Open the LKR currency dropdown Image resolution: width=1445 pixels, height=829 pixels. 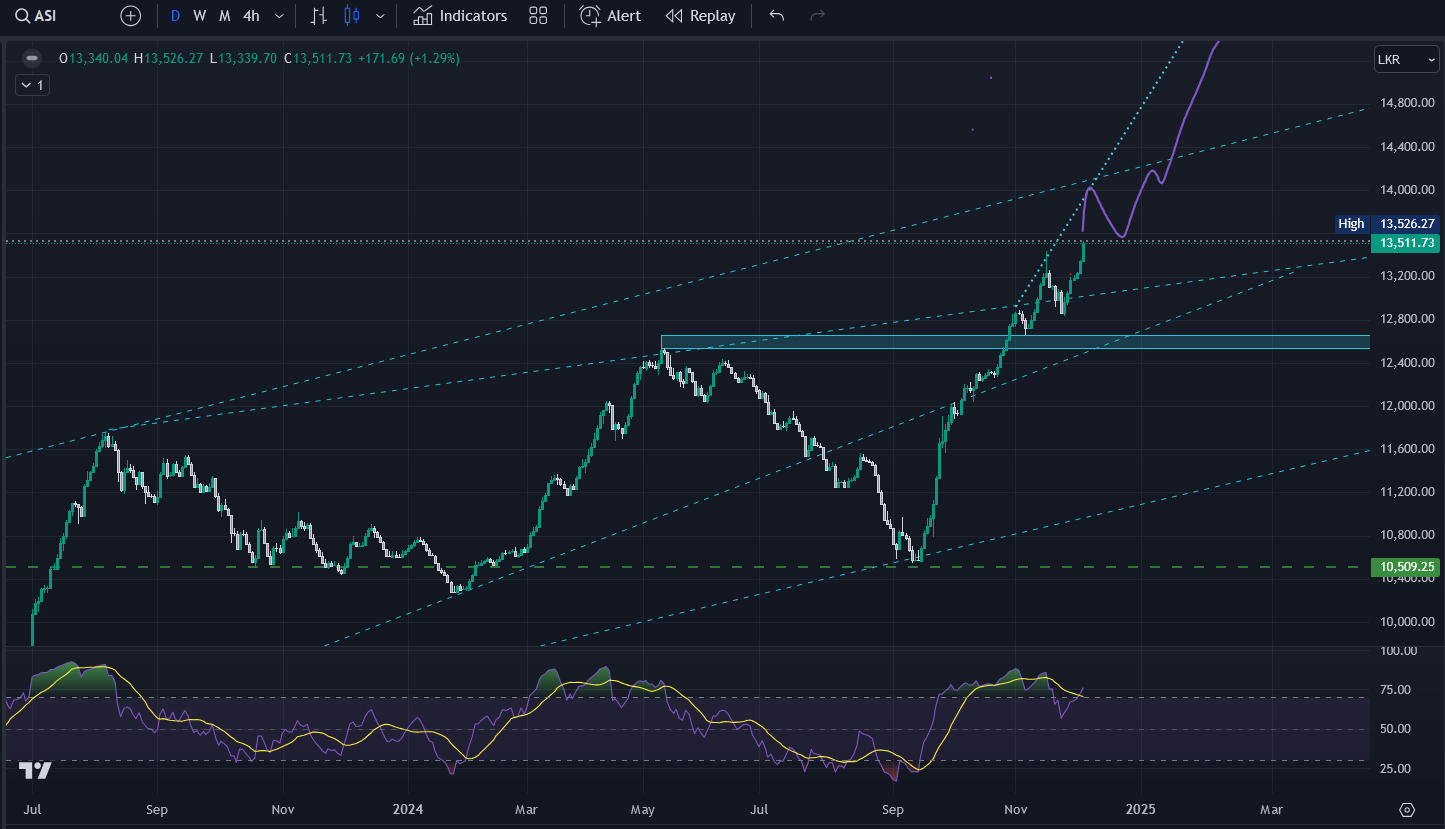(x=1406, y=59)
